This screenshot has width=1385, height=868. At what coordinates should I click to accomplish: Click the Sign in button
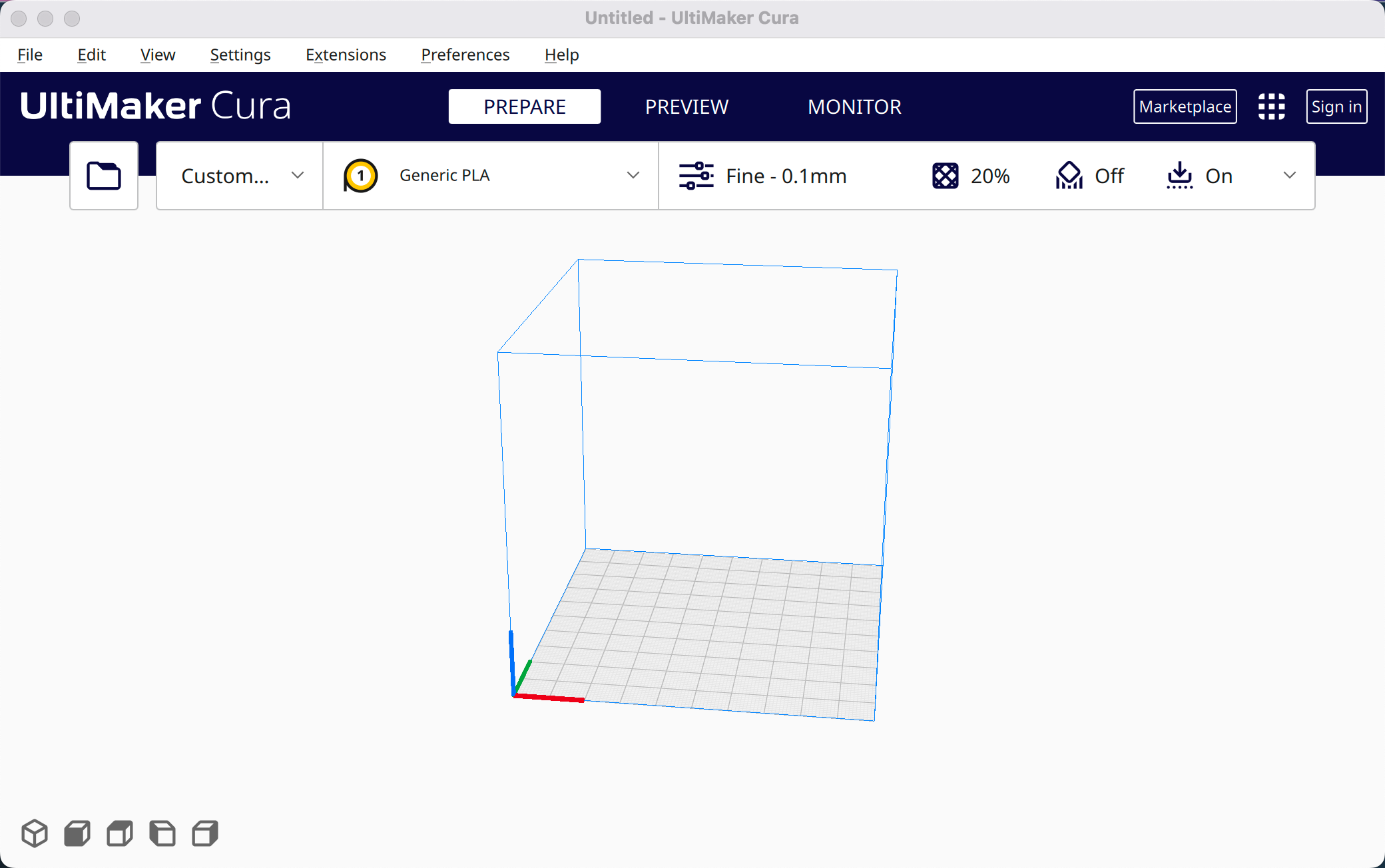coord(1336,107)
